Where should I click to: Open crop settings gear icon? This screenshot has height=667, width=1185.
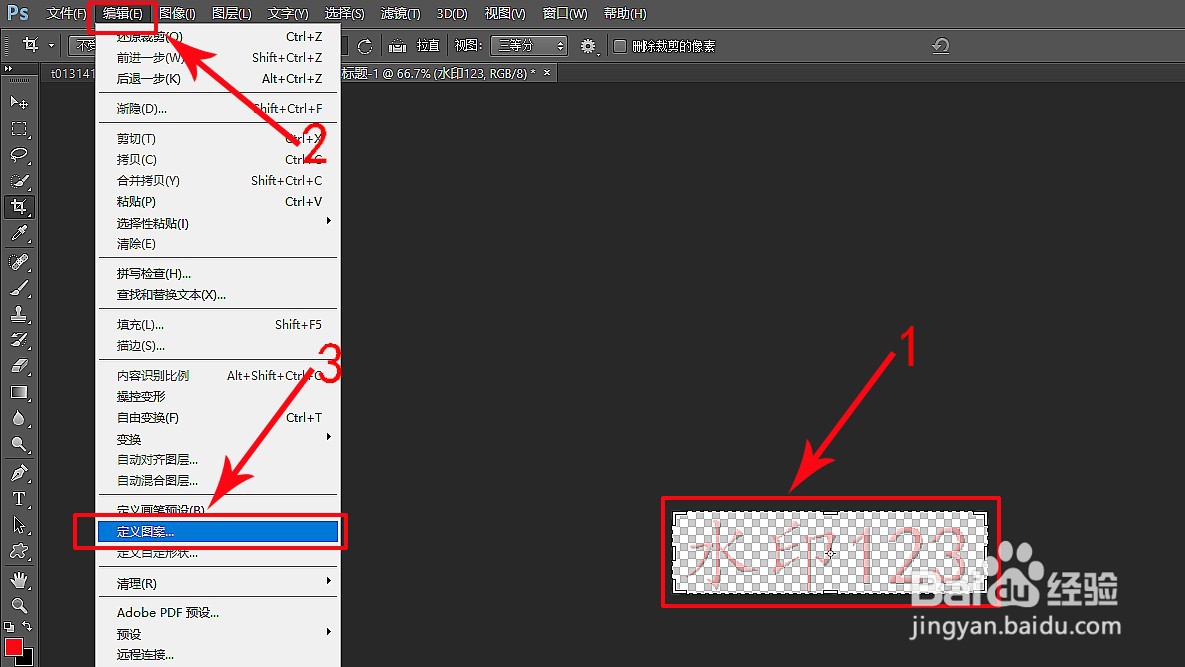(x=588, y=46)
